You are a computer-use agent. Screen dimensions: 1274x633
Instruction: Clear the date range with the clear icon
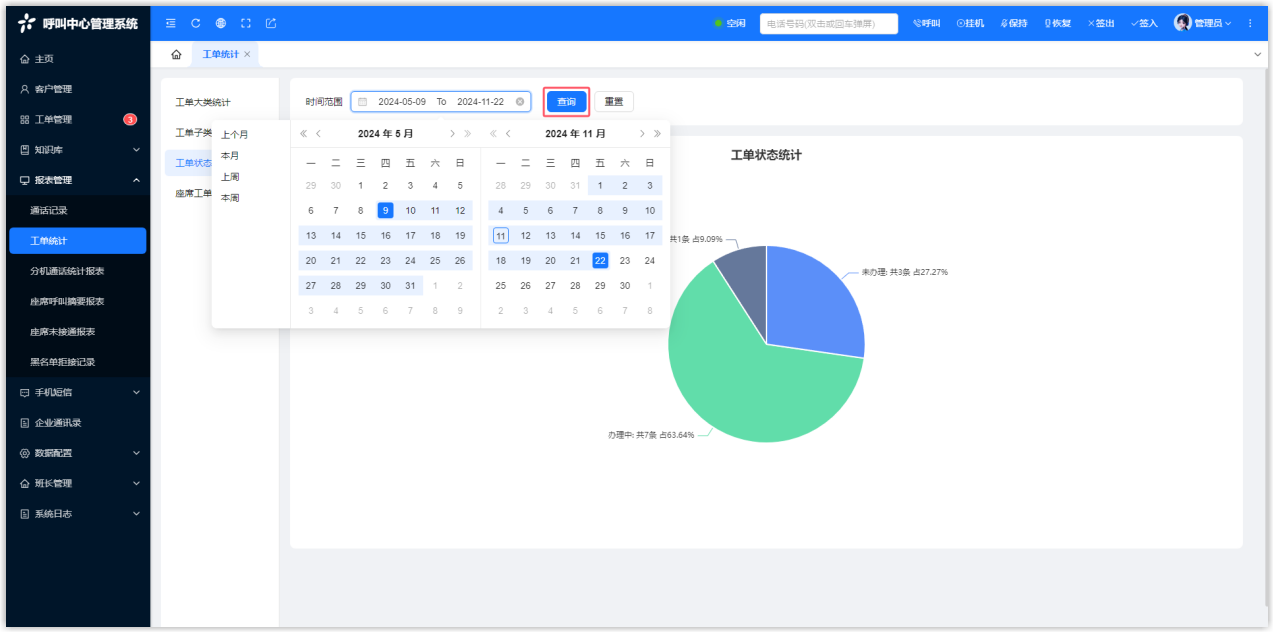tap(520, 102)
